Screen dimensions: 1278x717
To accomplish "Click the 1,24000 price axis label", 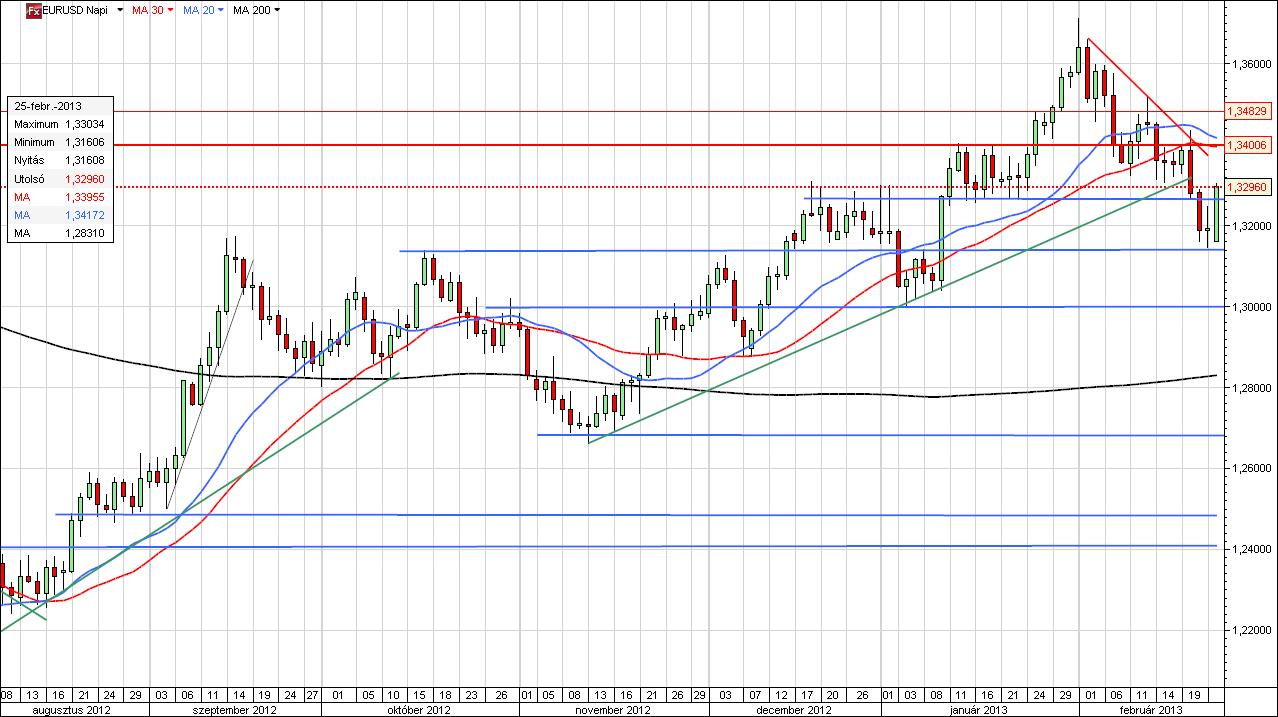I will coord(1253,549).
